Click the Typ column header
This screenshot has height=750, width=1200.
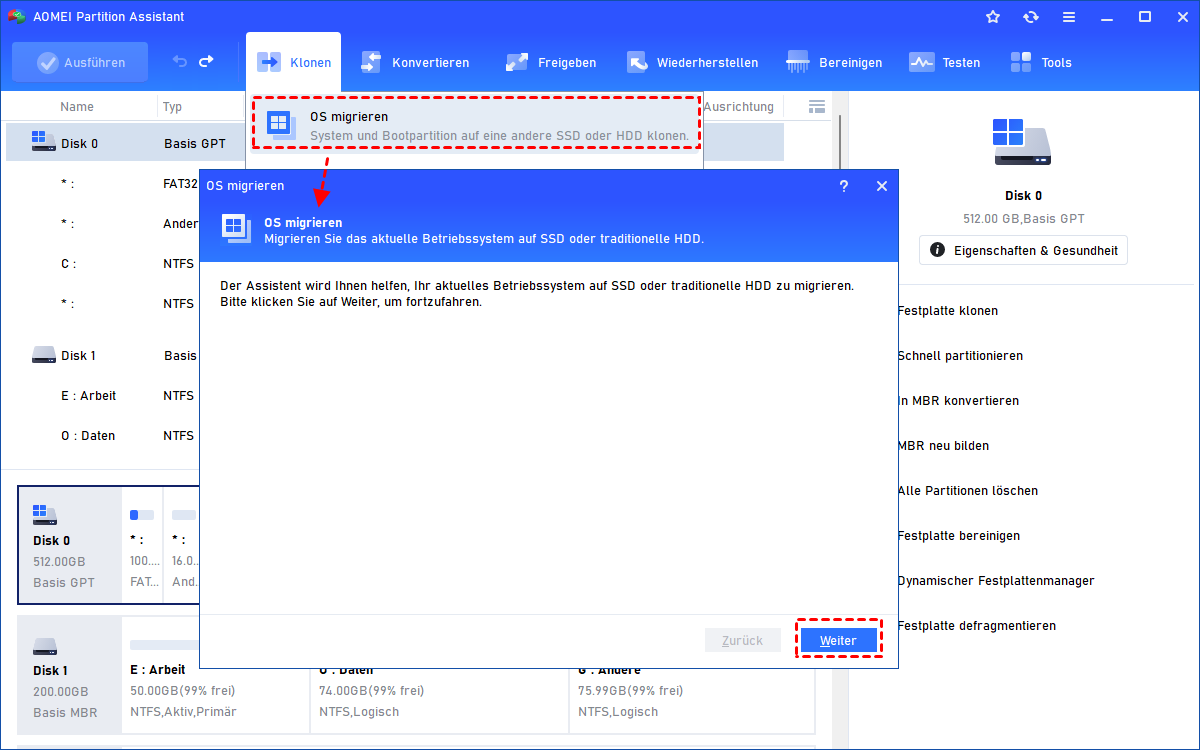[x=173, y=107]
